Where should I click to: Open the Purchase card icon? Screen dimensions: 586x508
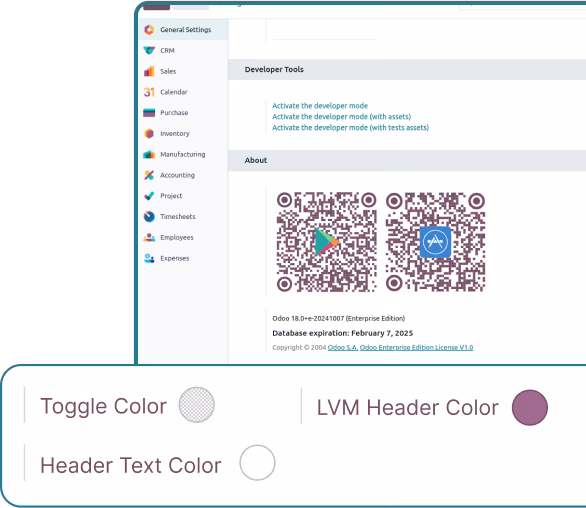click(149, 113)
